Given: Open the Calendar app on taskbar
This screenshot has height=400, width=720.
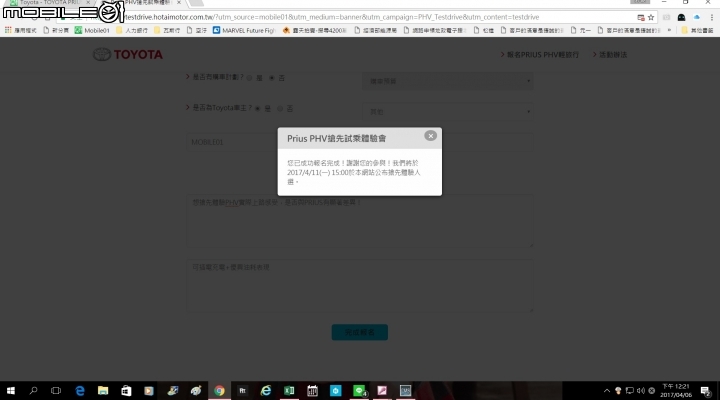Looking at the screenshot, I should 312,391.
